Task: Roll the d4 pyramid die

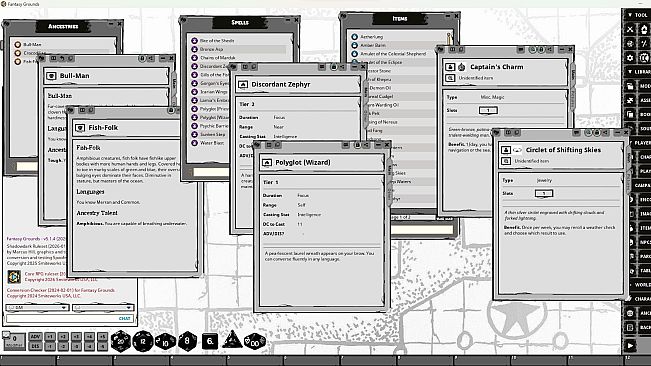Action: 232,340
